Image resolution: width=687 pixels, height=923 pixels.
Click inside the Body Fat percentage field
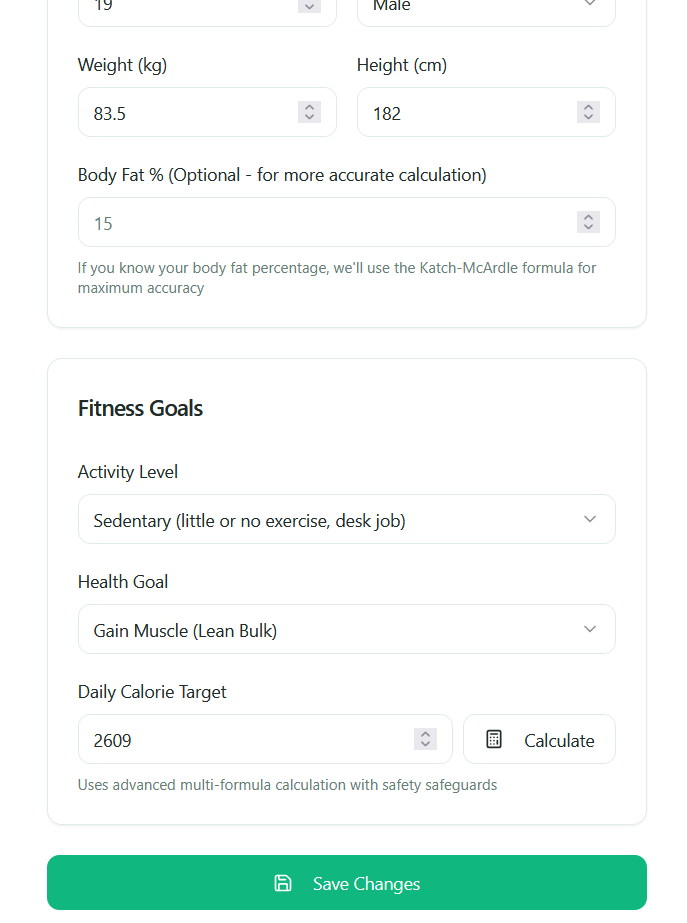click(x=300, y=221)
